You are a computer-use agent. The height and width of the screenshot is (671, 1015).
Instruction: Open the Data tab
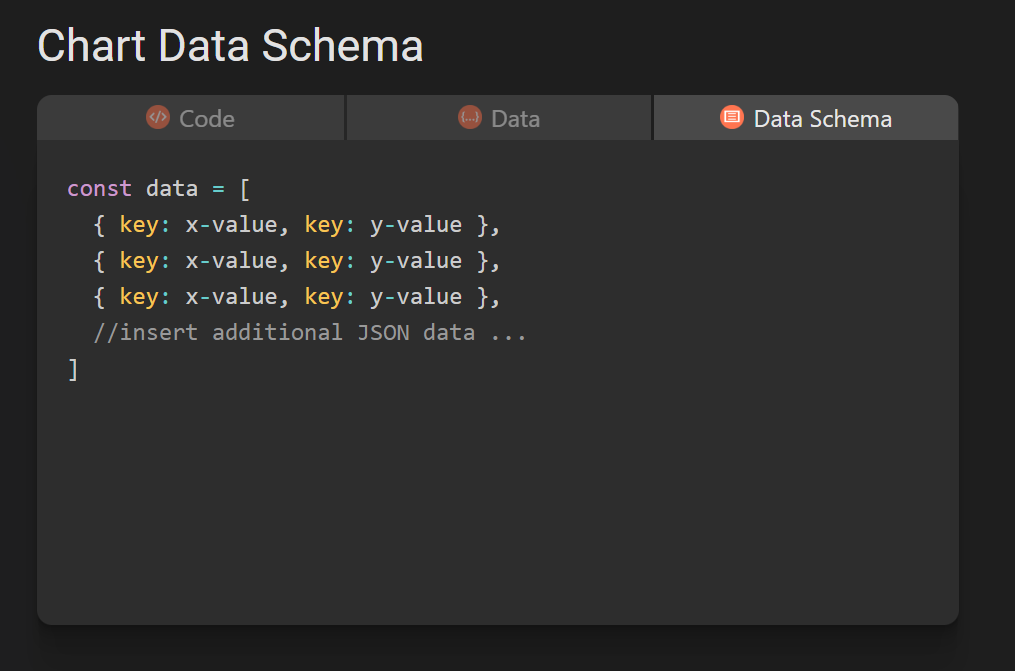tap(498, 118)
